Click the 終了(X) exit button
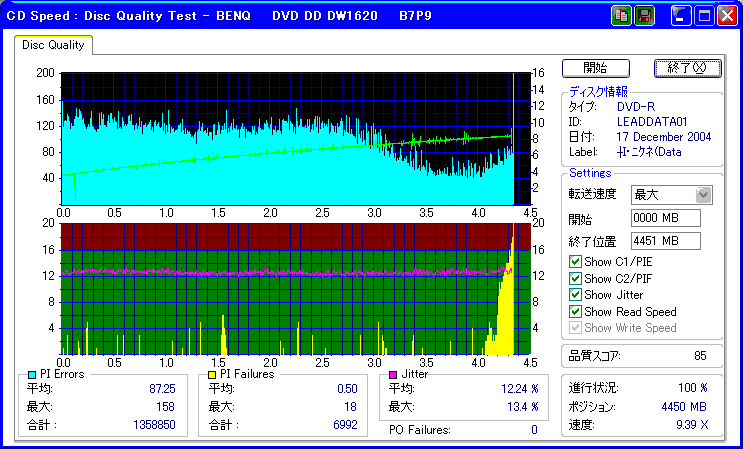The image size is (743, 449). [687, 68]
